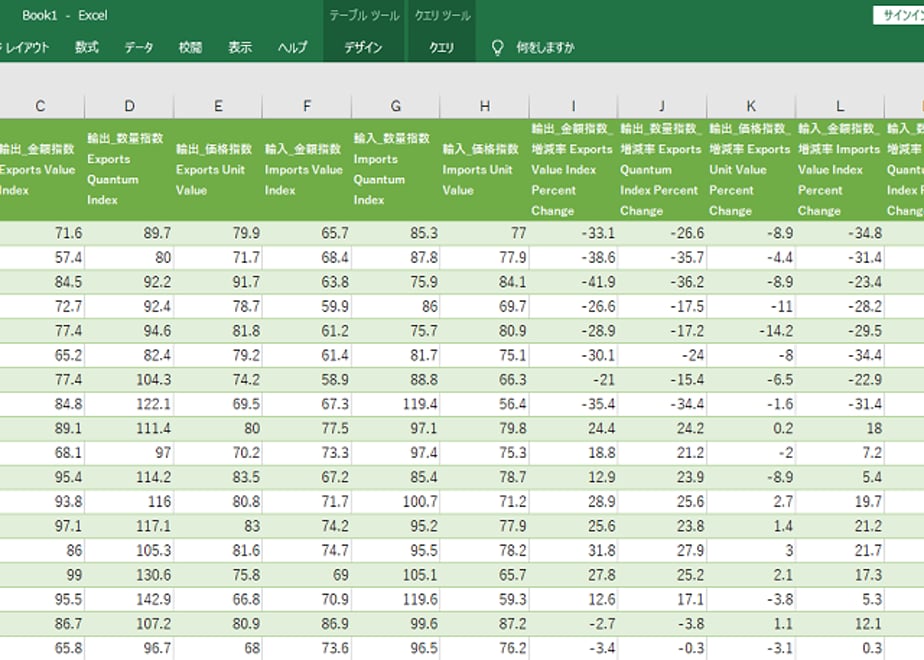Click Imports Value Index Percent Change header
924x660 pixels.
840,170
